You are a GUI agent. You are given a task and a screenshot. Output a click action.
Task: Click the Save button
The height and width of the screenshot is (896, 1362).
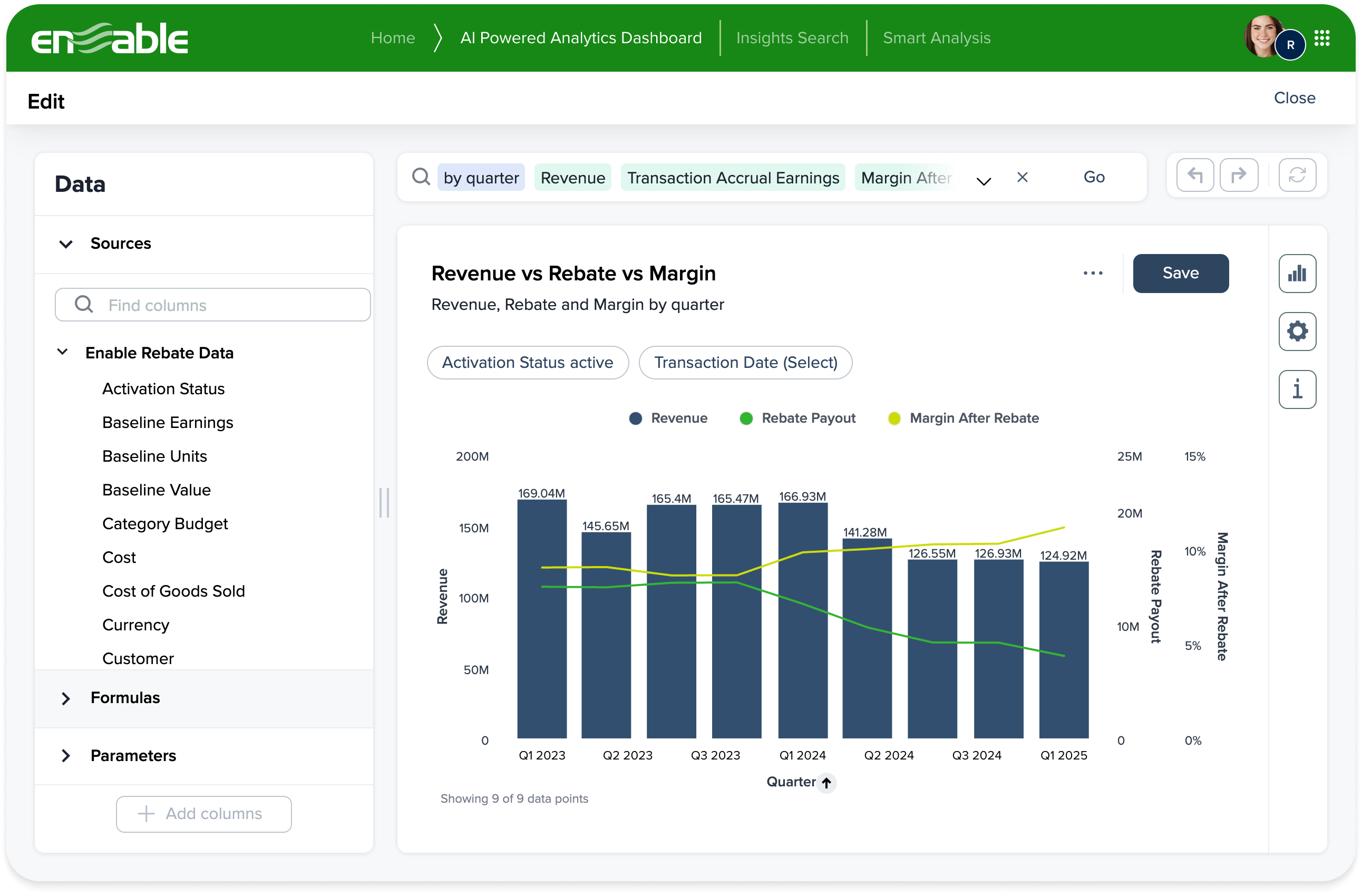click(1180, 274)
